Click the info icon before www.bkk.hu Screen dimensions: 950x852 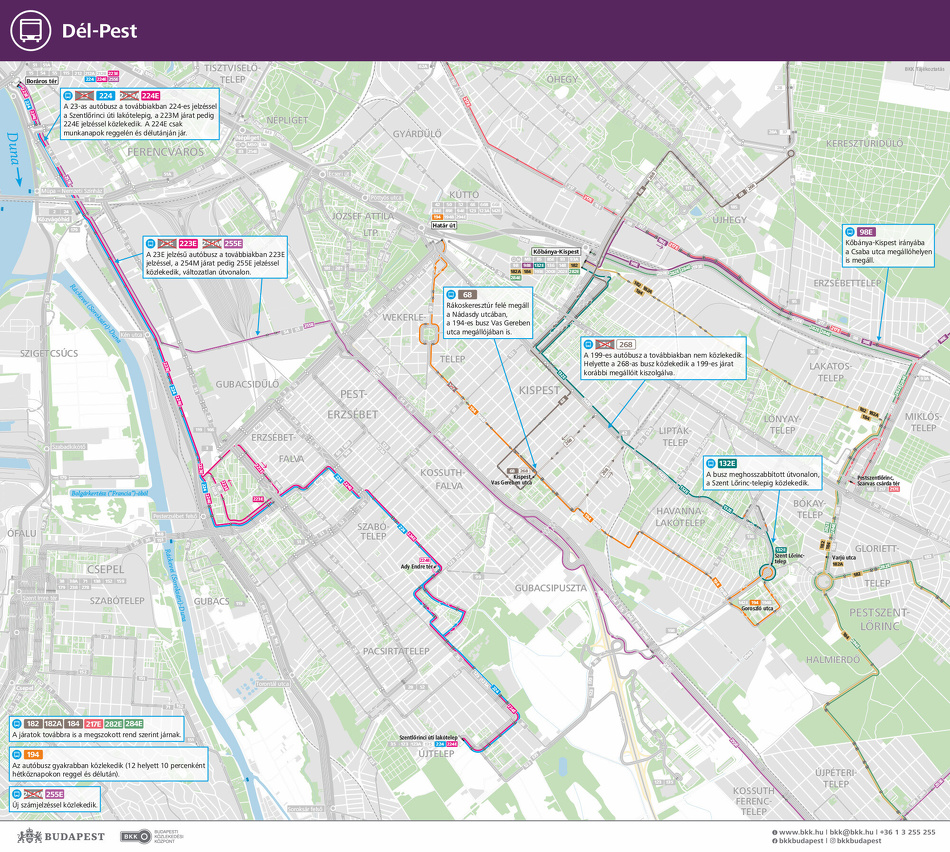[774, 833]
